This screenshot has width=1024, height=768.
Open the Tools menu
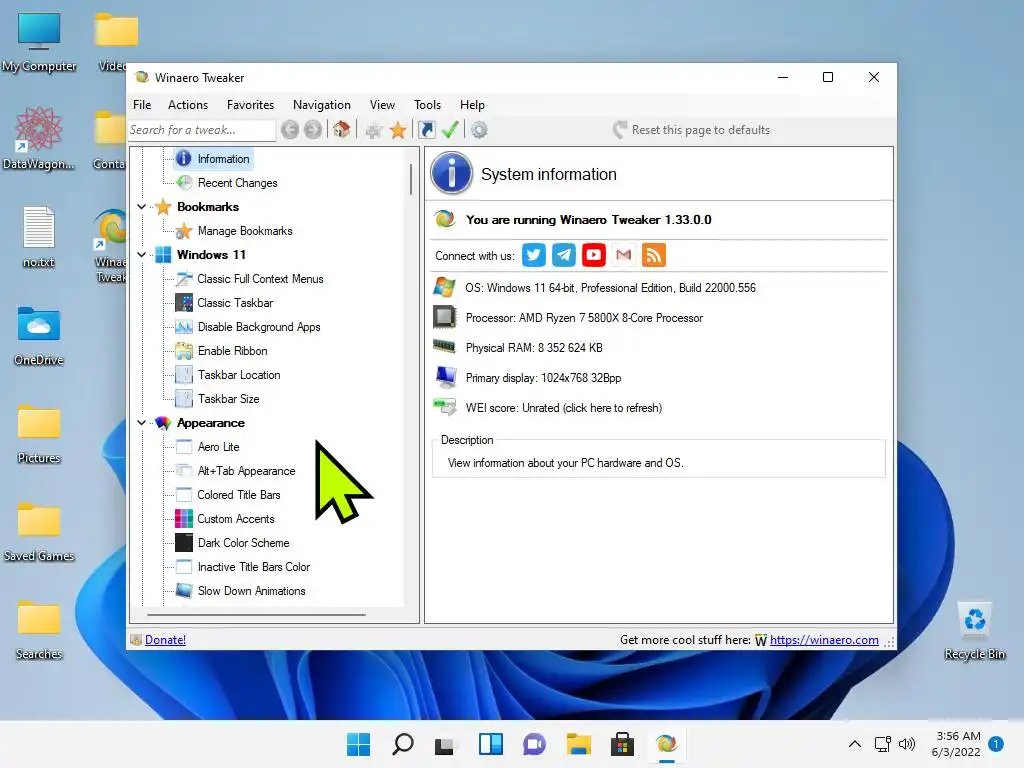(x=427, y=104)
